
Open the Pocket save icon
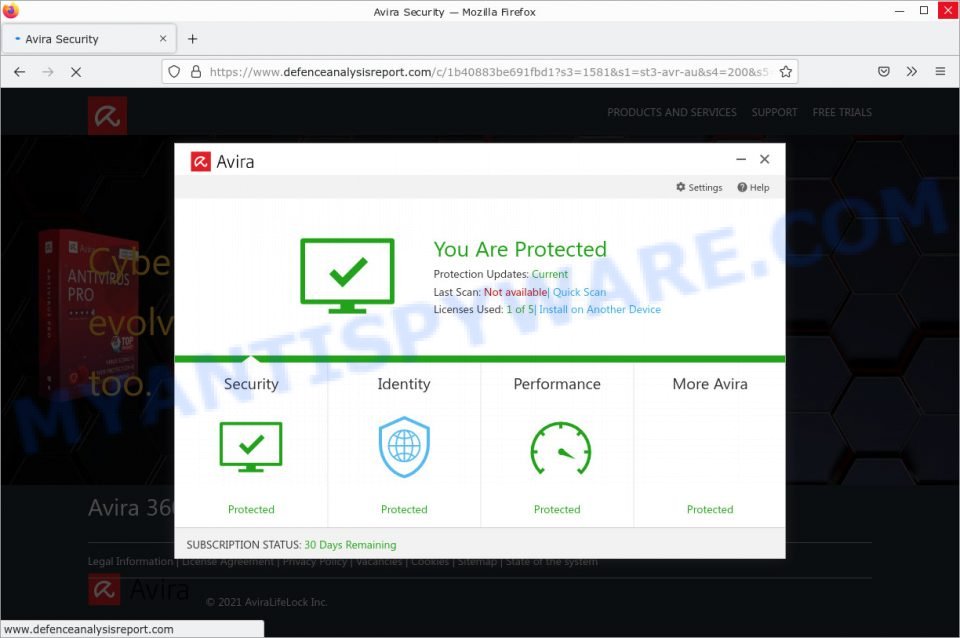883,72
